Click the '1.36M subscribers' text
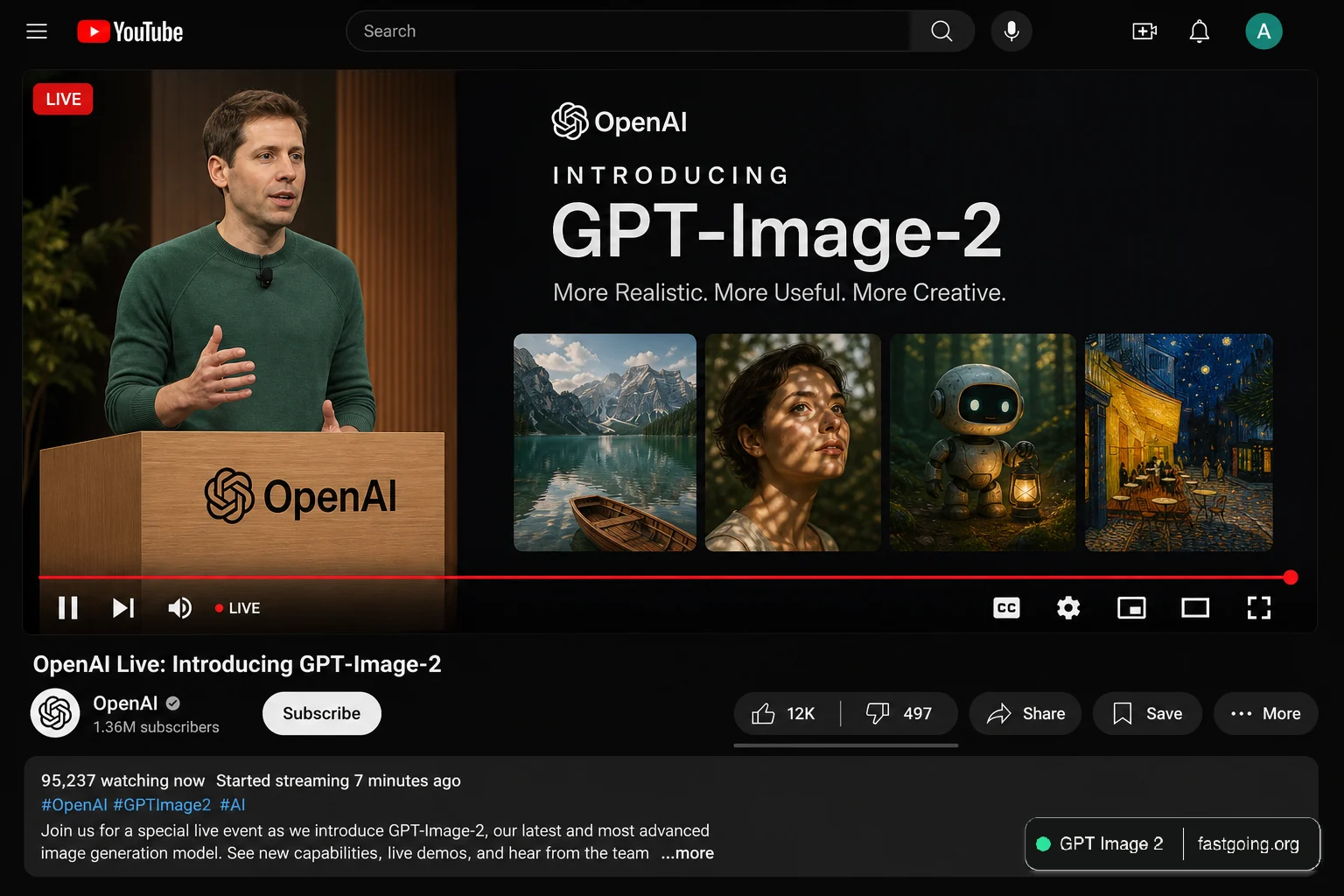This screenshot has width=1344, height=896. pos(156,727)
